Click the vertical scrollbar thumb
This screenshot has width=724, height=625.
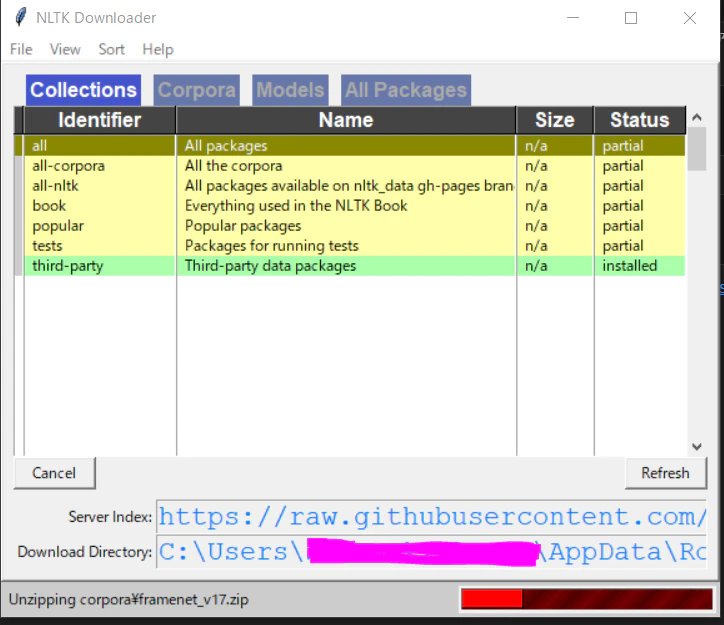tap(697, 149)
